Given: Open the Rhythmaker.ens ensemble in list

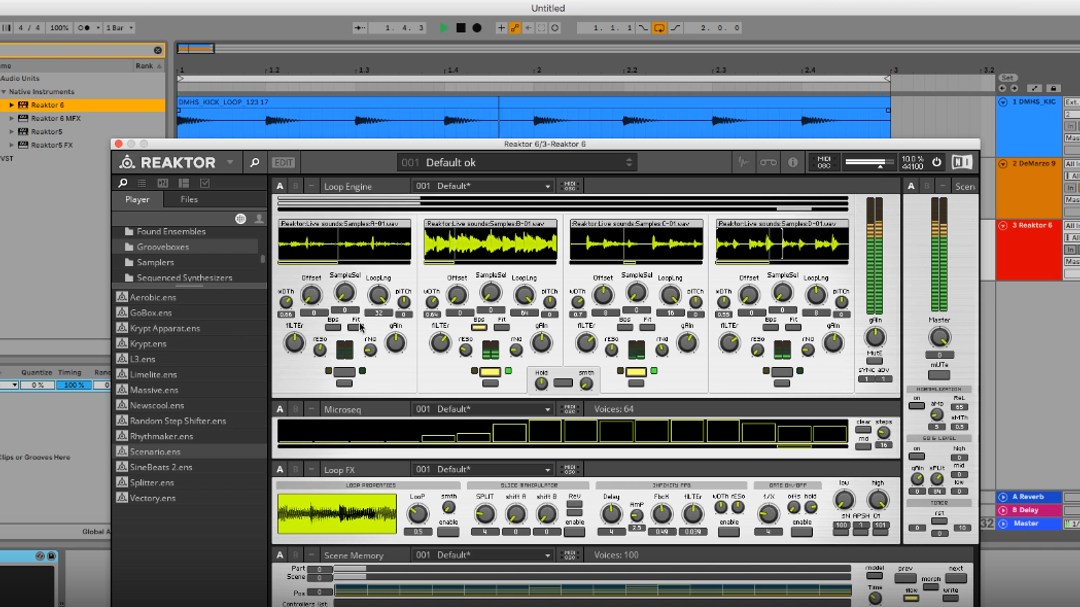Looking at the screenshot, I should coord(161,436).
